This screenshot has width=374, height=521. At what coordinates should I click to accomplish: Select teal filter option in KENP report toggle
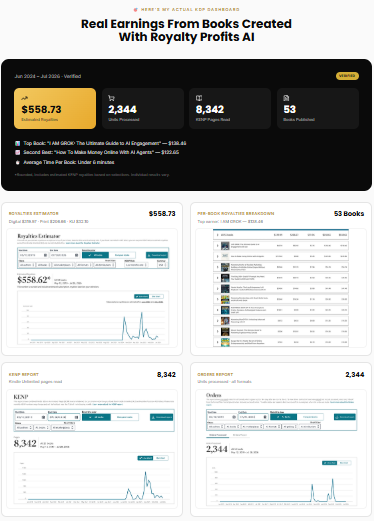(96, 417)
